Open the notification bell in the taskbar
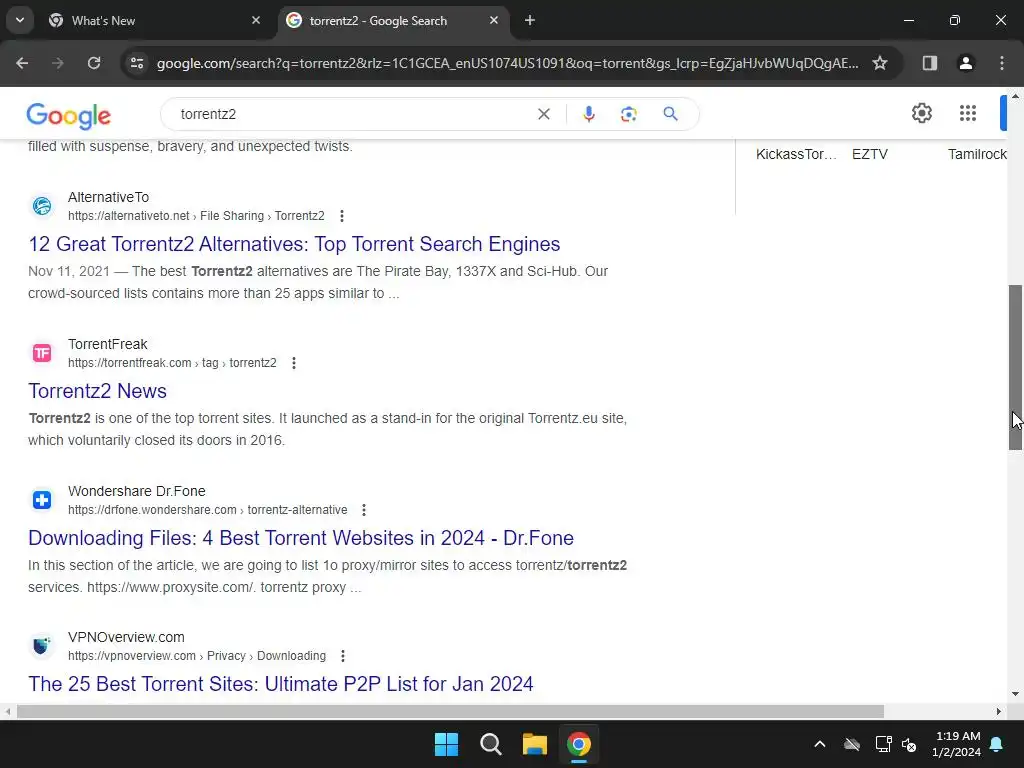This screenshot has height=768, width=1024. pos(997,744)
